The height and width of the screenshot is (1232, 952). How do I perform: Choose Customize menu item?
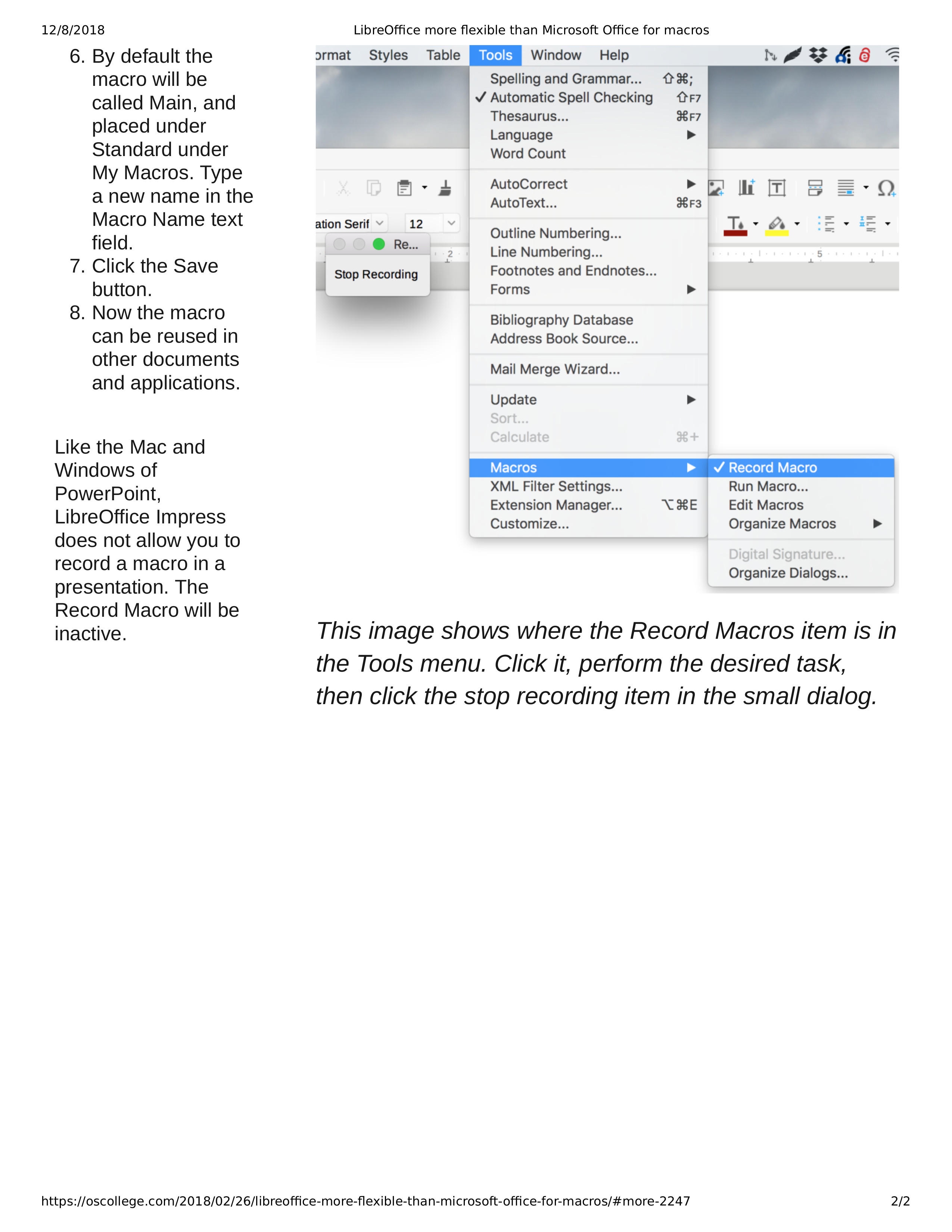click(588, 523)
